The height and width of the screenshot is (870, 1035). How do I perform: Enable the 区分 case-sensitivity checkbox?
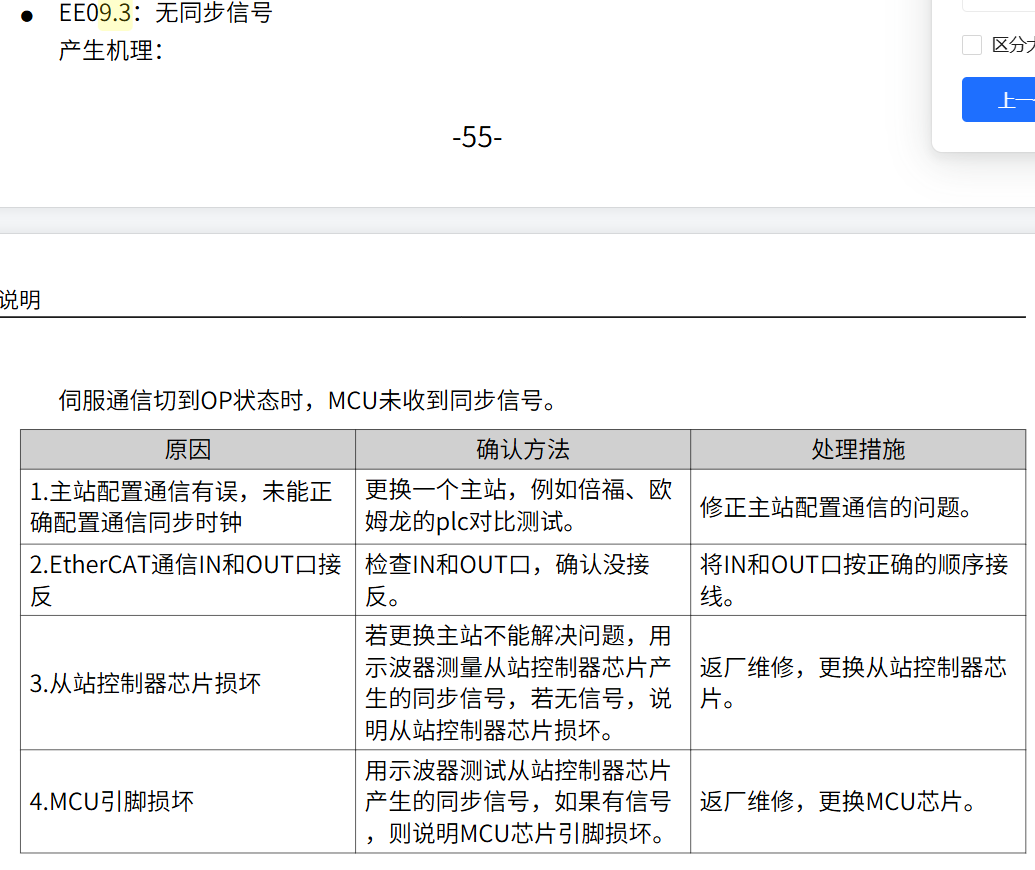pyautogui.click(x=971, y=44)
